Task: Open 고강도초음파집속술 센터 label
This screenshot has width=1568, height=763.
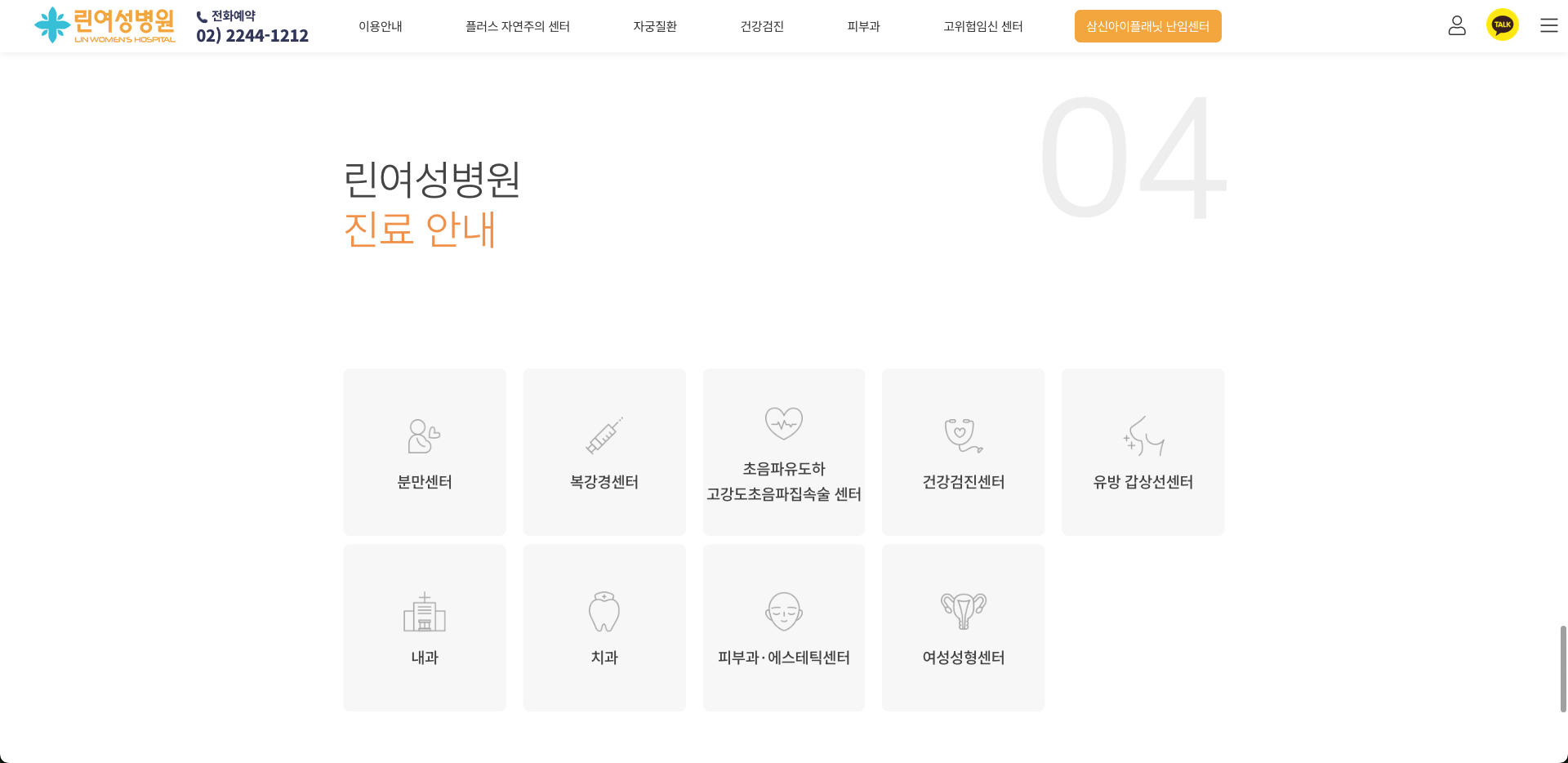Action: click(x=784, y=494)
